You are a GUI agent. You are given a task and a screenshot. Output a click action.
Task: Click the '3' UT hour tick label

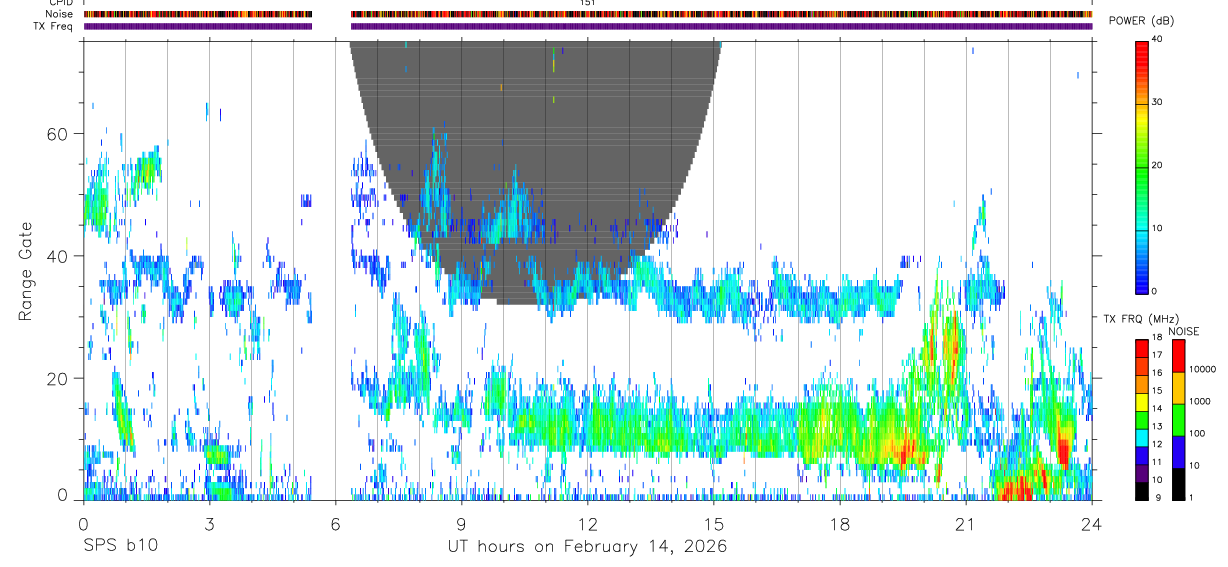(x=209, y=524)
